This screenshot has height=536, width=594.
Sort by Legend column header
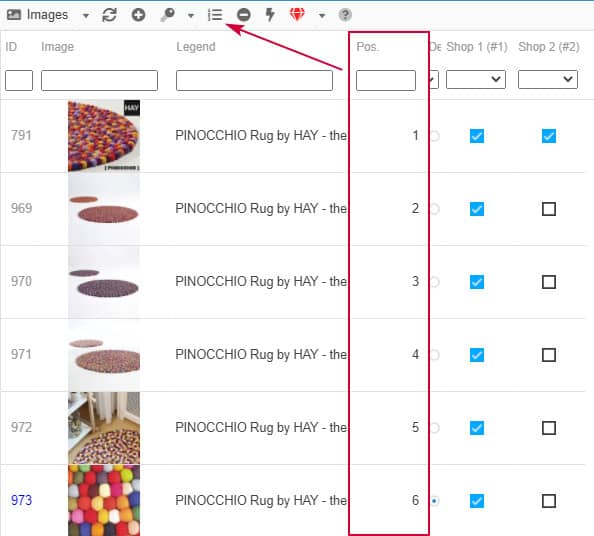pos(196,47)
